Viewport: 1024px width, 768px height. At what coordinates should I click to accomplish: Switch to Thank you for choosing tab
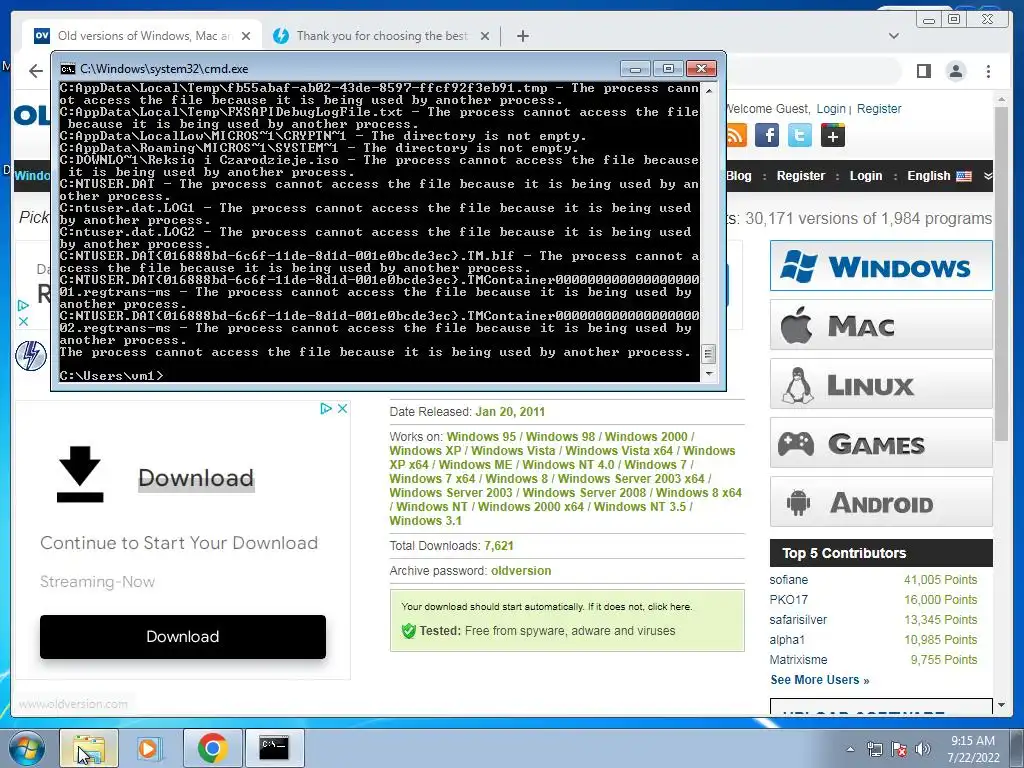(x=382, y=36)
